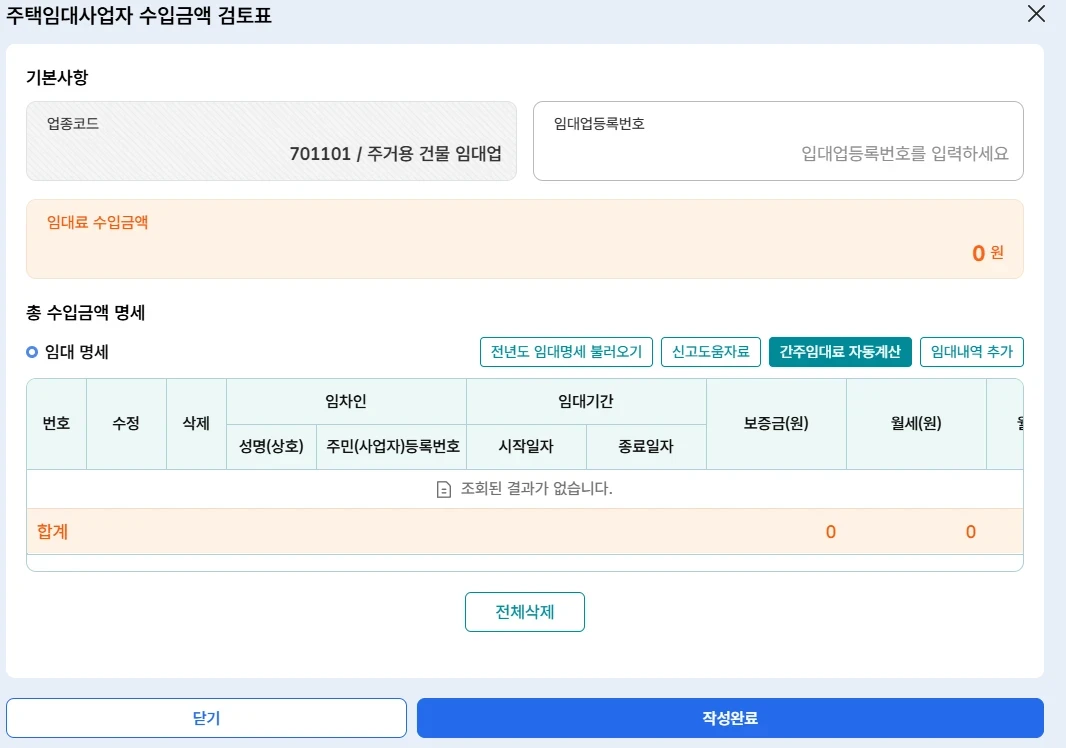1066x748 pixels.
Task: Click the 시작일자 column header
Action: pyautogui.click(x=526, y=446)
